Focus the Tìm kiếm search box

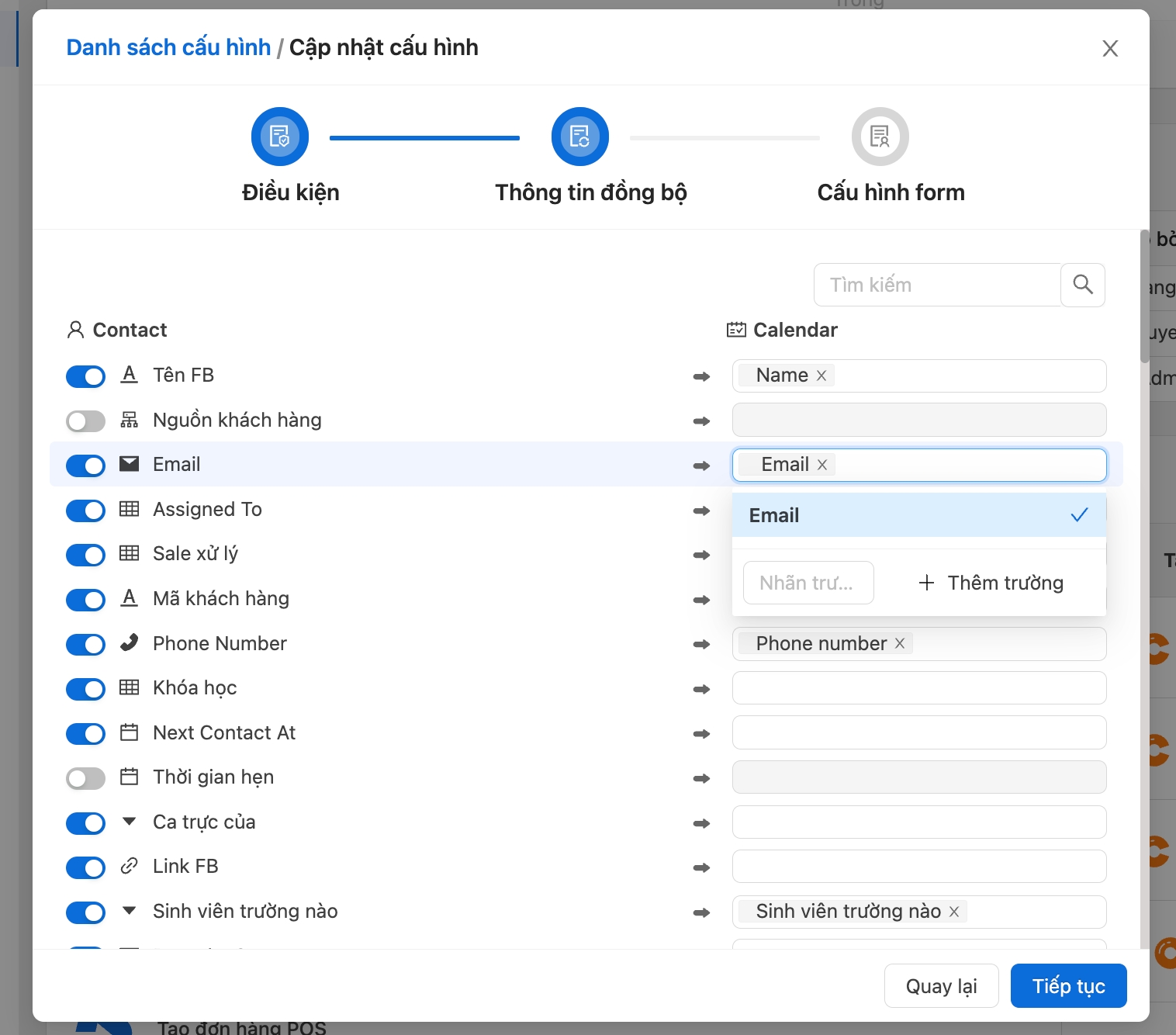tap(937, 285)
